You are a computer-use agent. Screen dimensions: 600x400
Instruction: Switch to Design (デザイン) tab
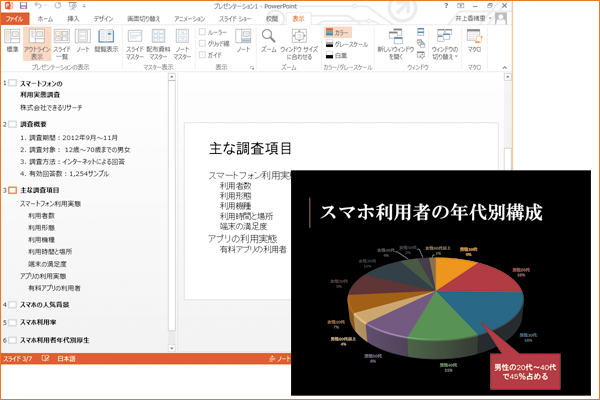coord(103,19)
